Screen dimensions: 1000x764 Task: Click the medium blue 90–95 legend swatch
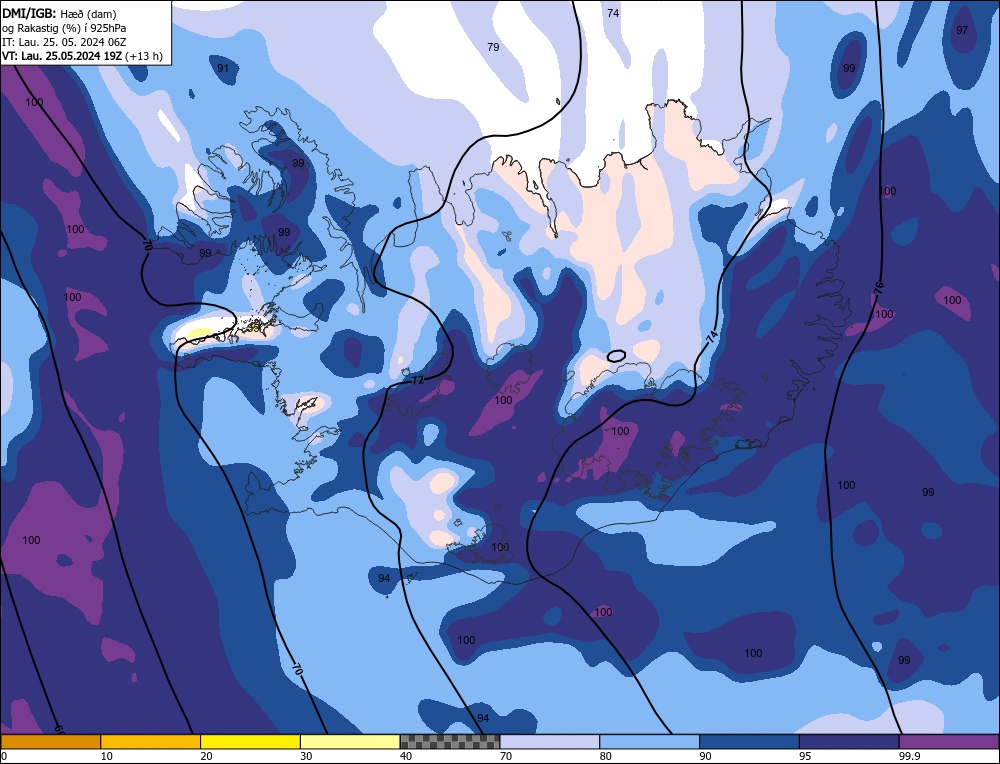(749, 741)
